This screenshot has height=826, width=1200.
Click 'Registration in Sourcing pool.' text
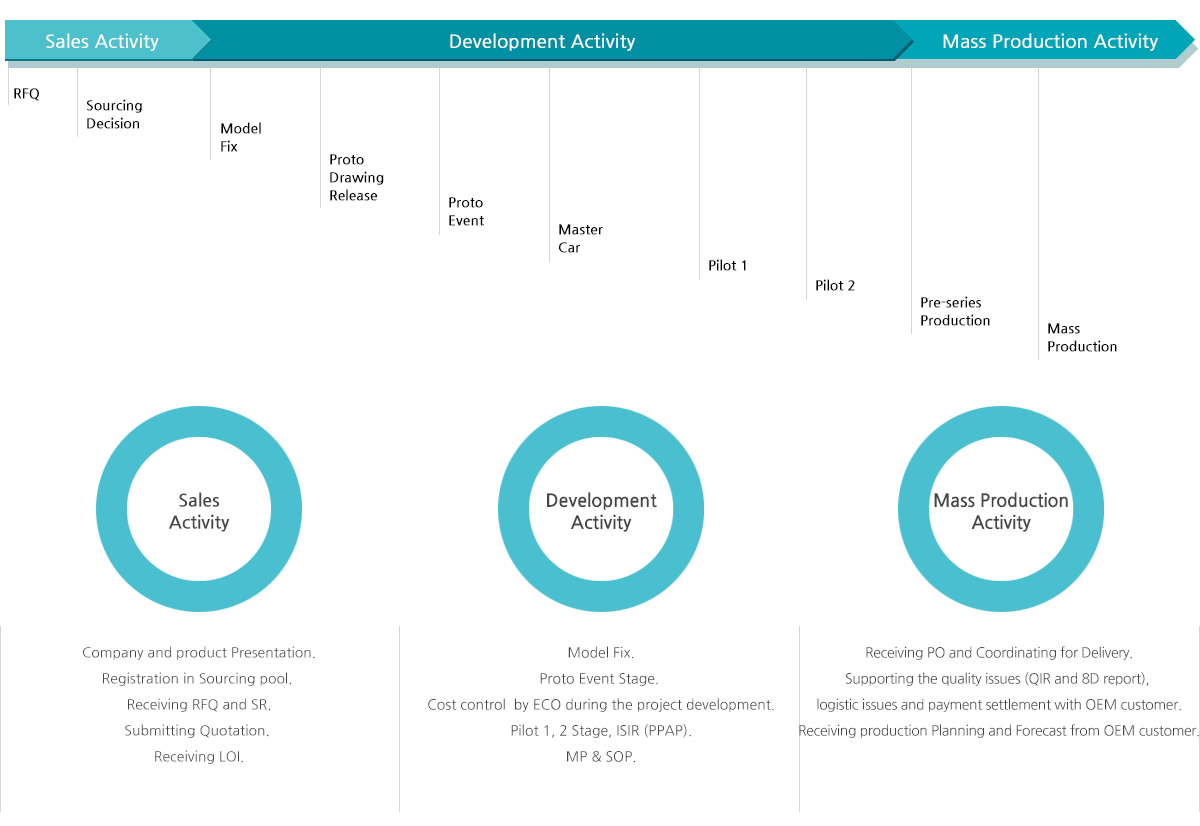tap(197, 679)
